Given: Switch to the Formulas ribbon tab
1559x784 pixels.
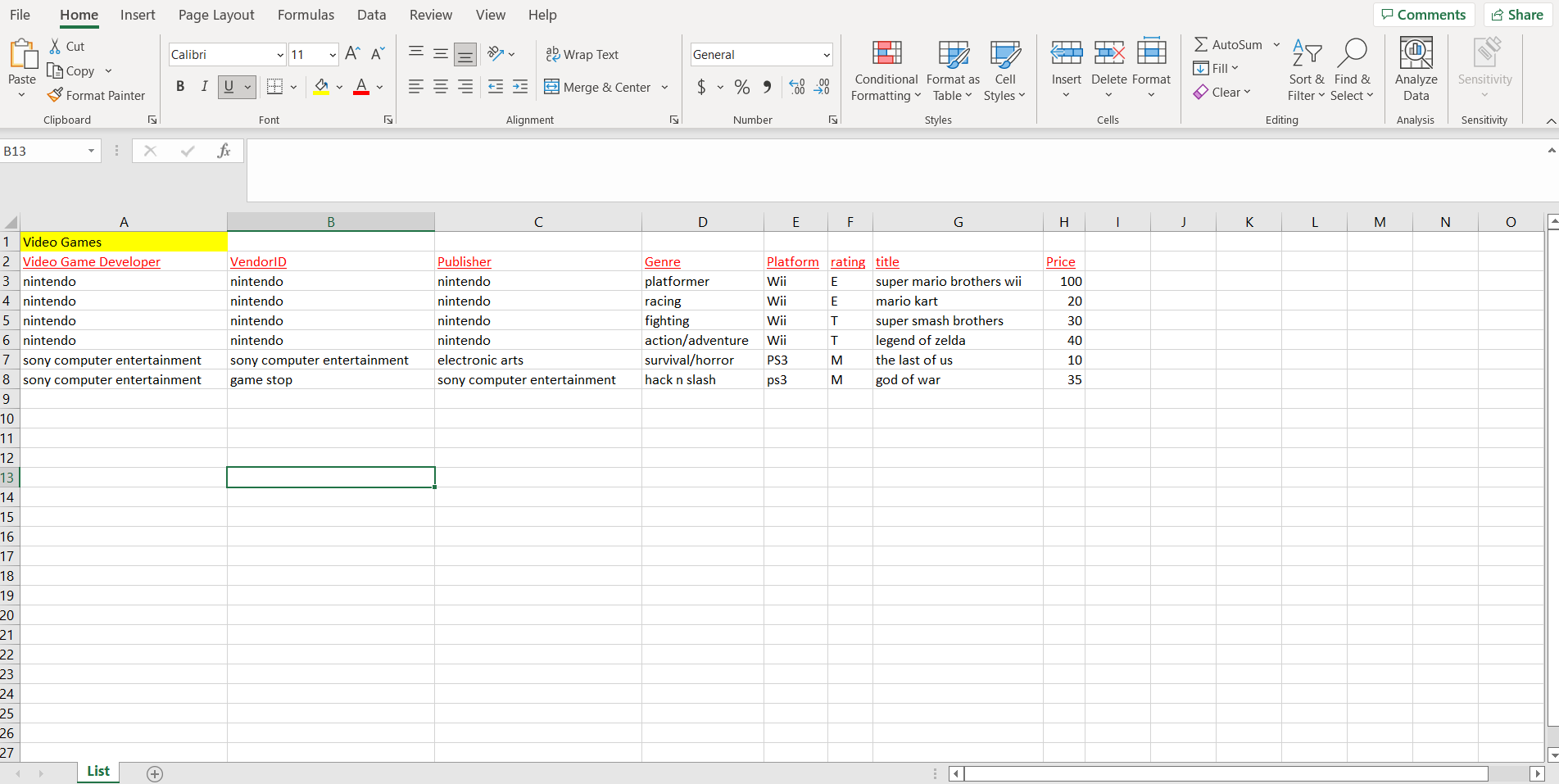Looking at the screenshot, I should (x=306, y=15).
